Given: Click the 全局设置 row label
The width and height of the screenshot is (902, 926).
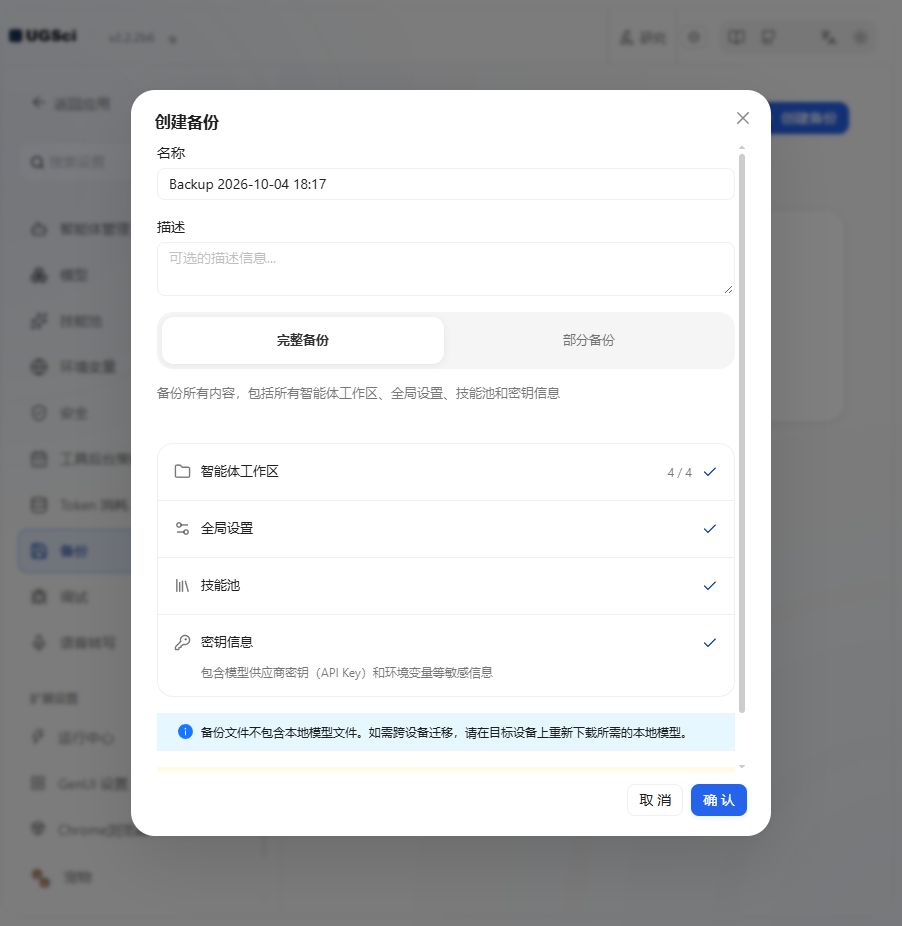Looking at the screenshot, I should coord(227,529).
